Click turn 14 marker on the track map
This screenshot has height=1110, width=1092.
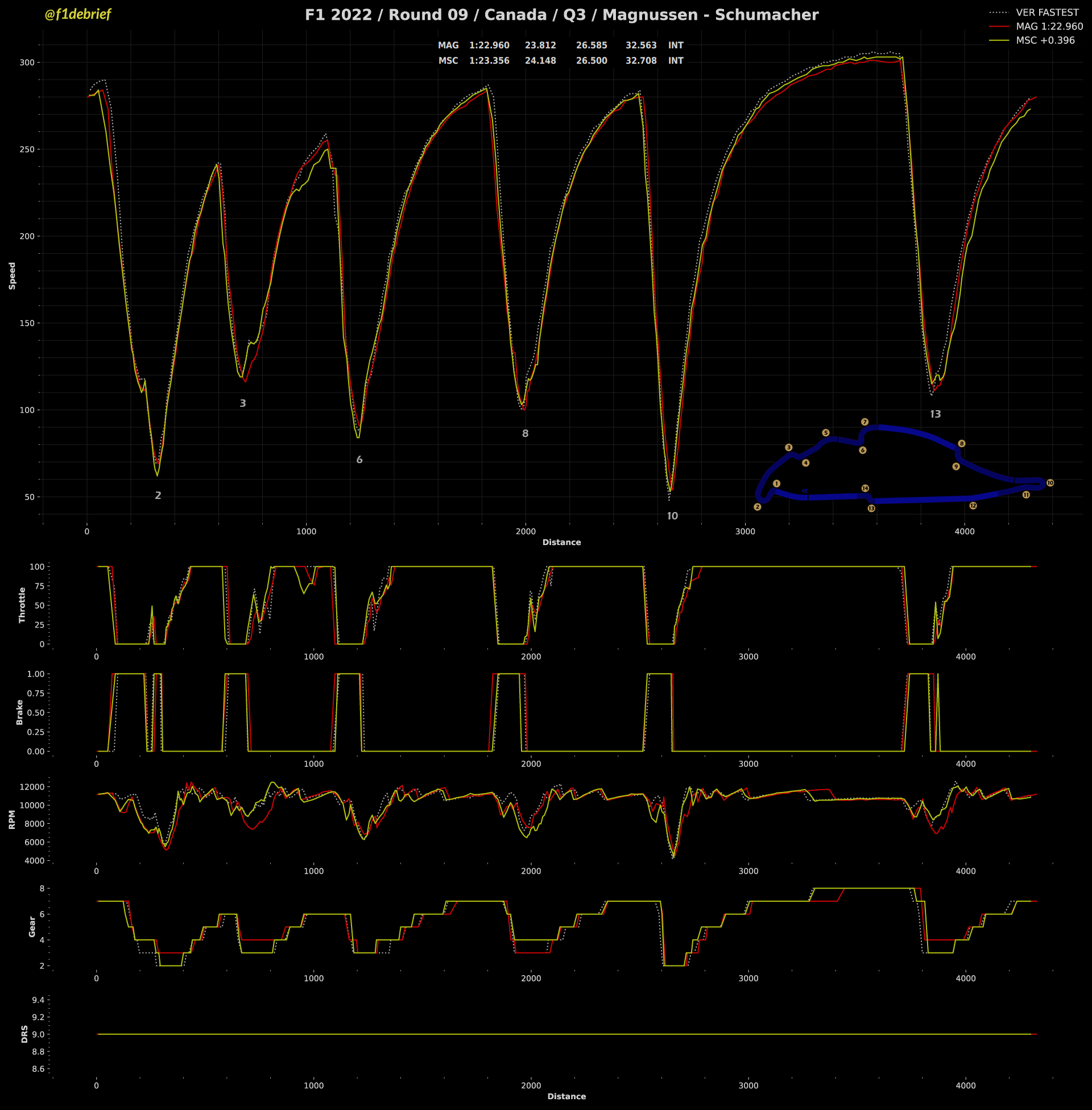click(x=866, y=488)
